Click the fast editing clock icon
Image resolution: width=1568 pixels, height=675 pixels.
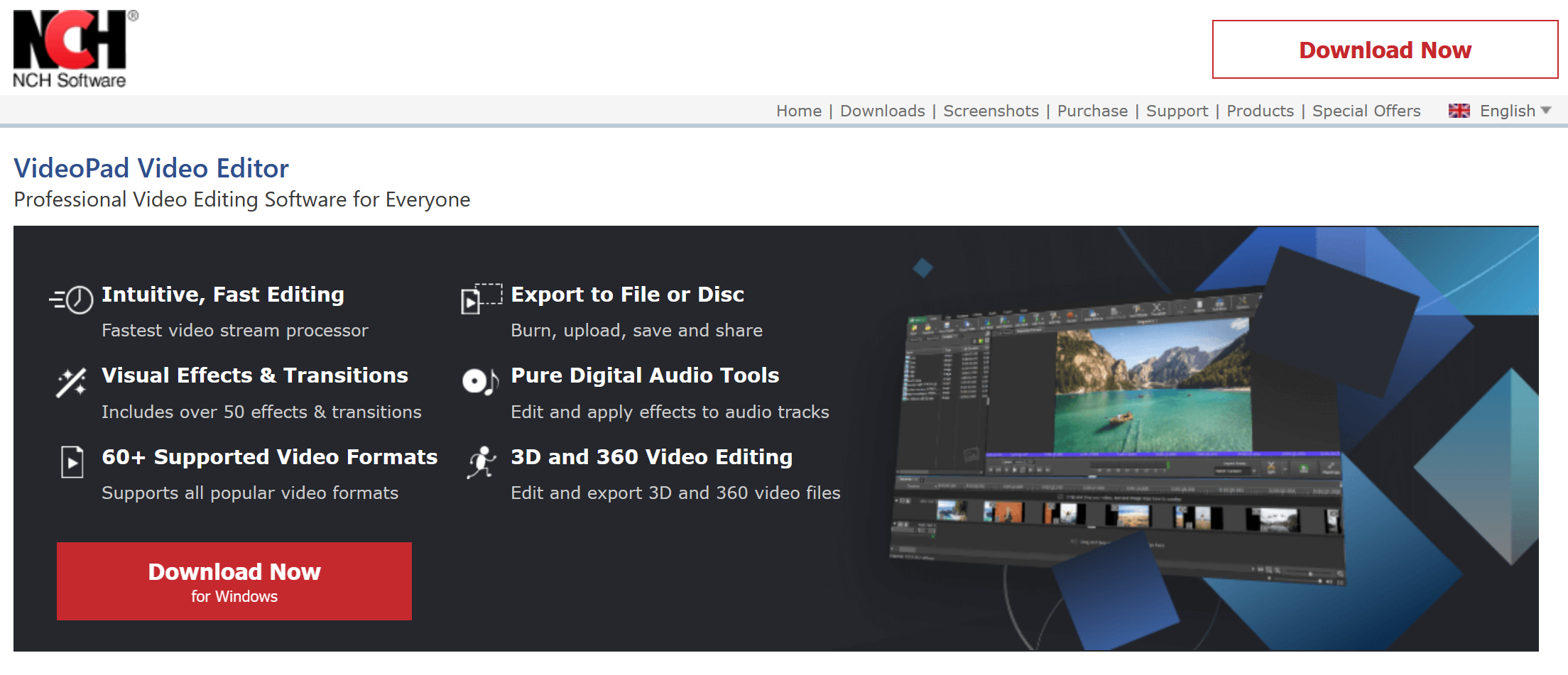tap(71, 300)
